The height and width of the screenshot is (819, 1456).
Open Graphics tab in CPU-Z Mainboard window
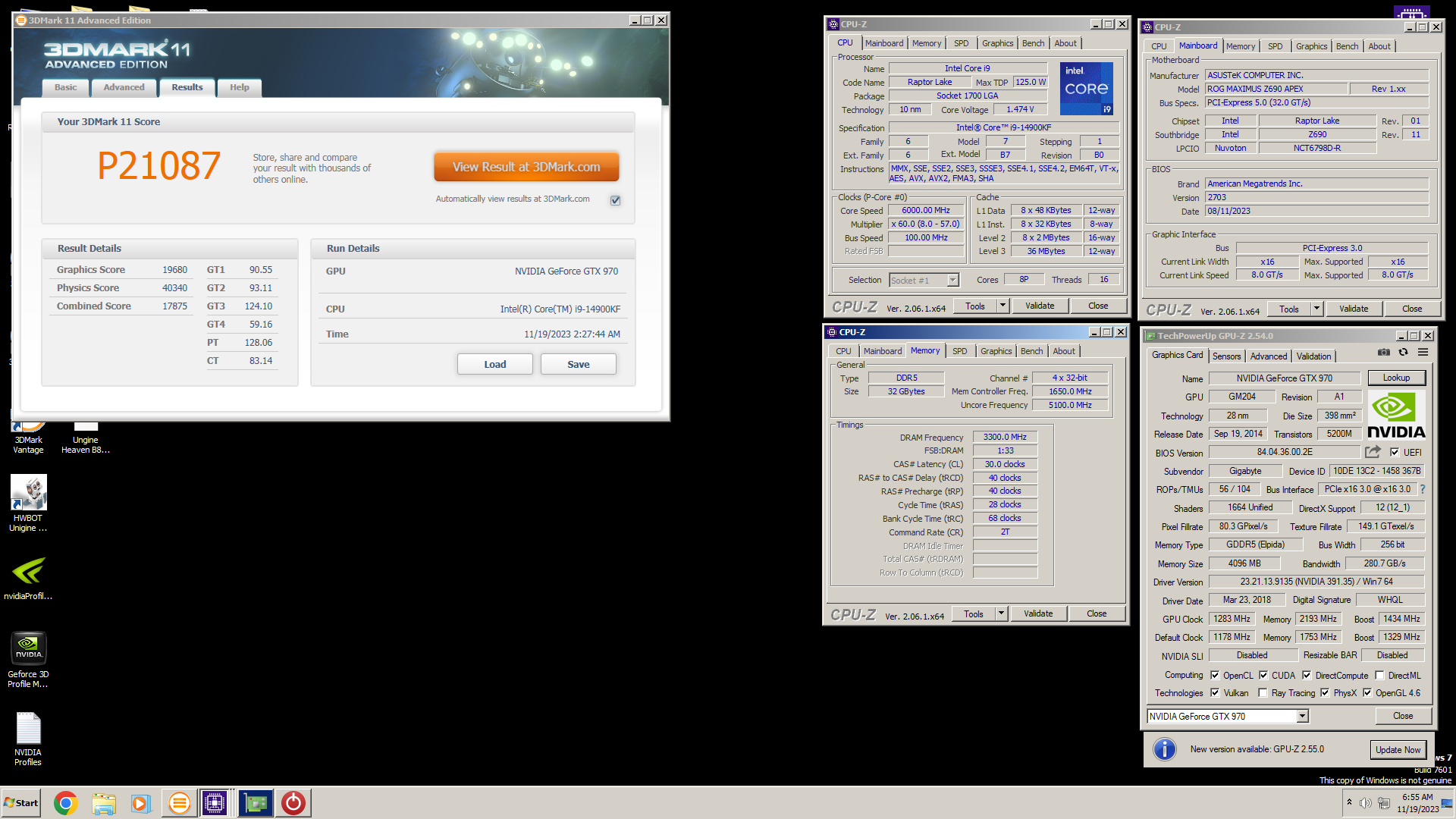[1311, 46]
